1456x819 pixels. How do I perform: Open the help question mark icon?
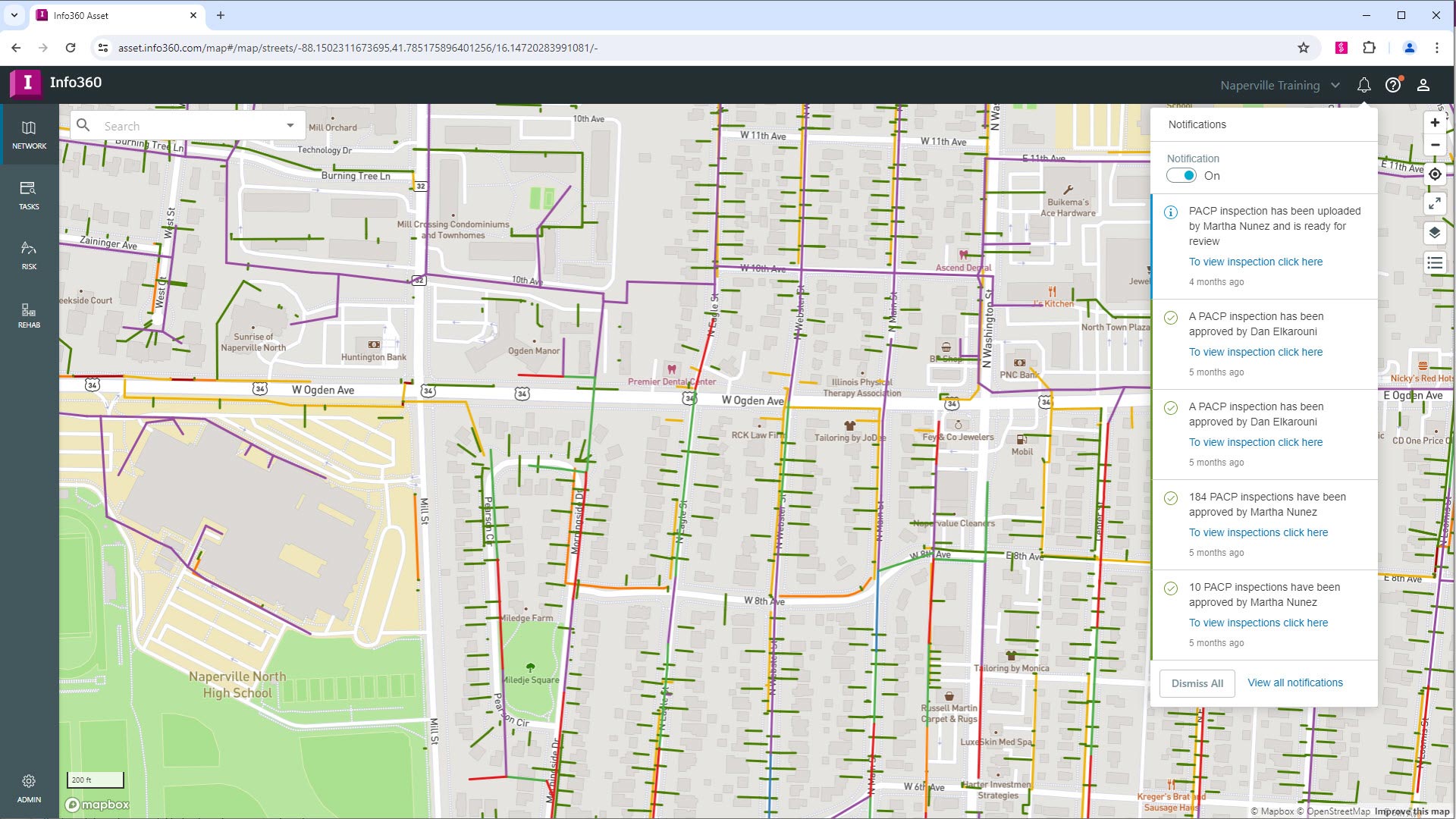[1393, 86]
